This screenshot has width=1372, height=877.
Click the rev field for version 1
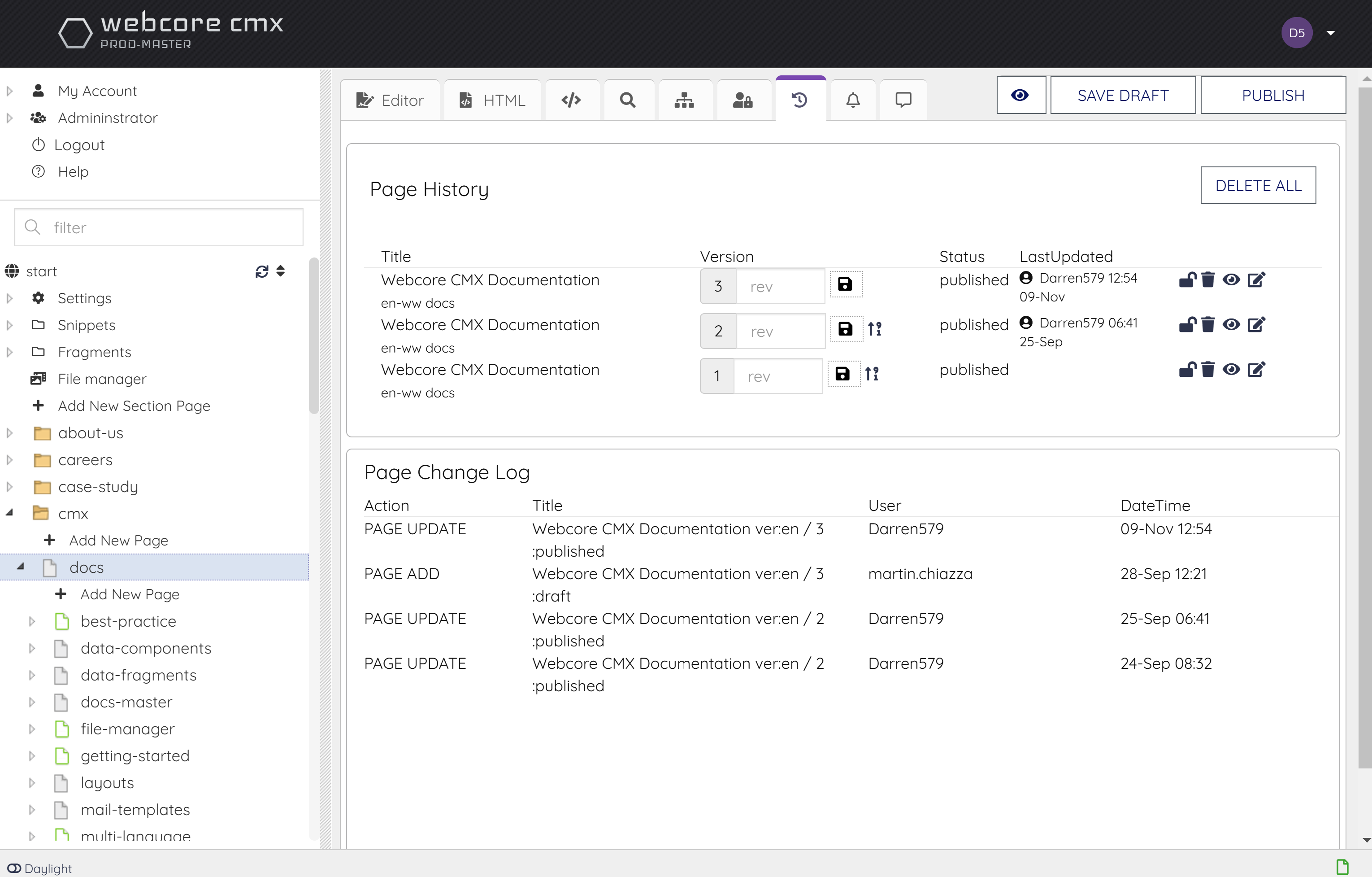[x=778, y=376]
